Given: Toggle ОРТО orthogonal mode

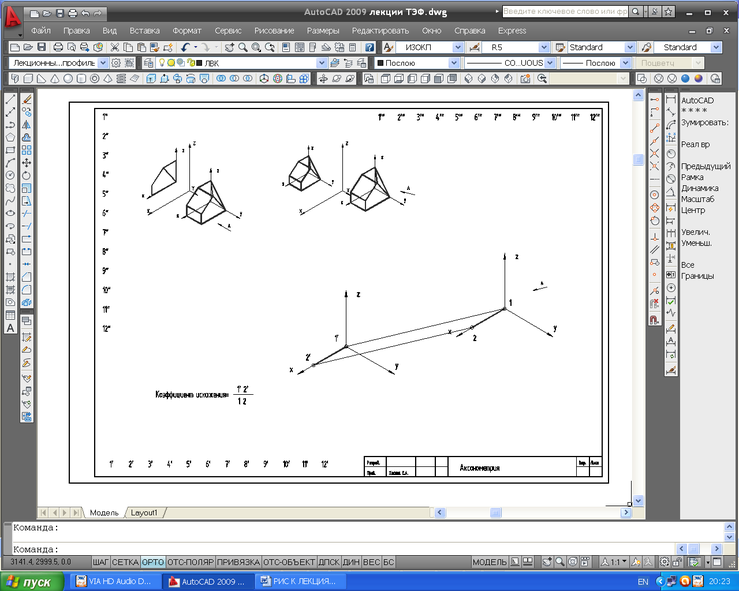Looking at the screenshot, I should click(153, 562).
